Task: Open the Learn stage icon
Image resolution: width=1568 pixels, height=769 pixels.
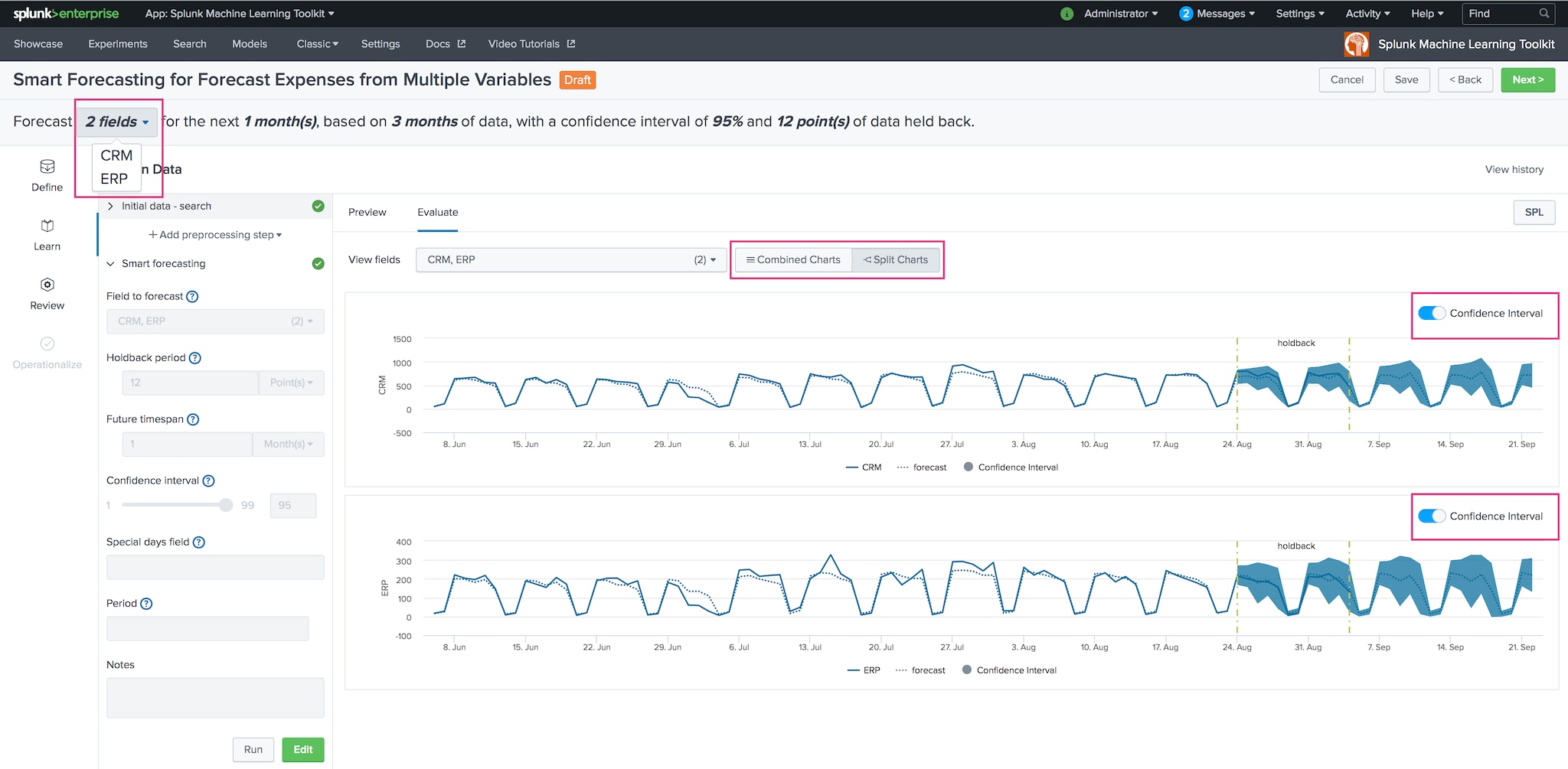Action: [47, 226]
